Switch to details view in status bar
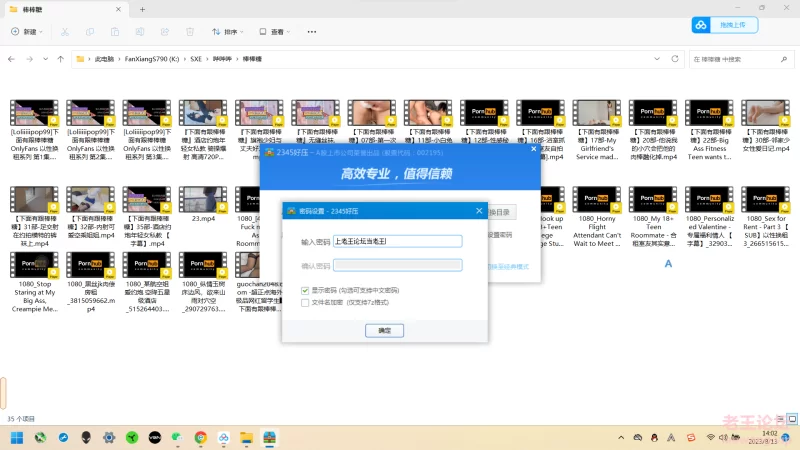 coord(780,419)
